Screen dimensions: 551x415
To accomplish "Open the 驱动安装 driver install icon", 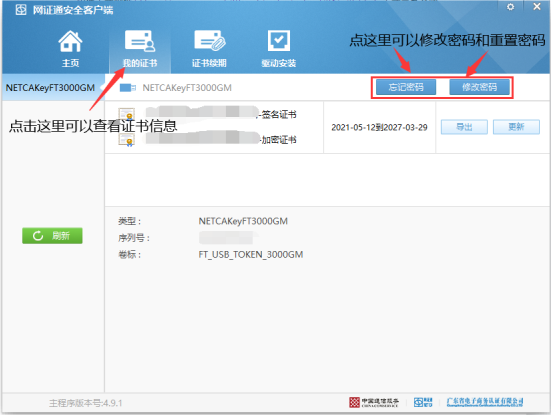I will 279,48.
